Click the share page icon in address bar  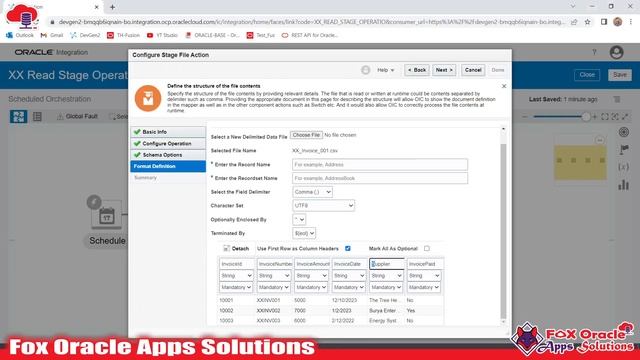[574, 22]
